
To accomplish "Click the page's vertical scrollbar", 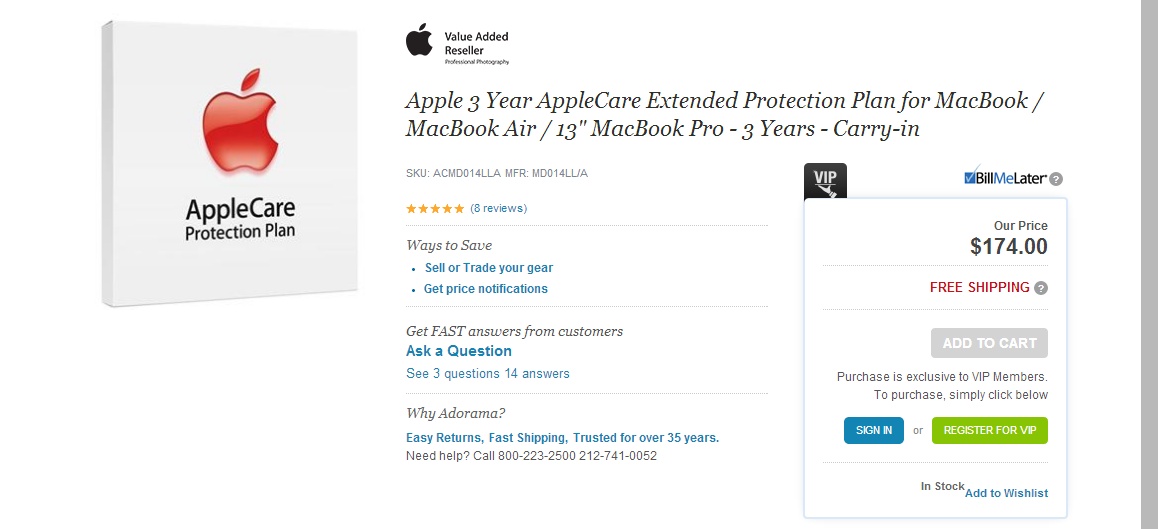I will 1149,264.
